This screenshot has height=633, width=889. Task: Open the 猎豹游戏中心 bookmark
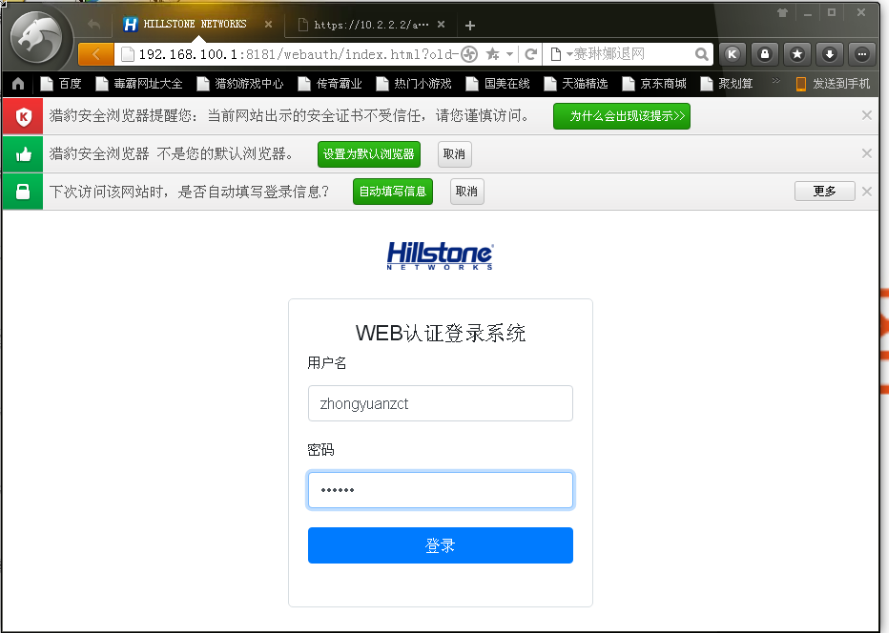[240, 84]
